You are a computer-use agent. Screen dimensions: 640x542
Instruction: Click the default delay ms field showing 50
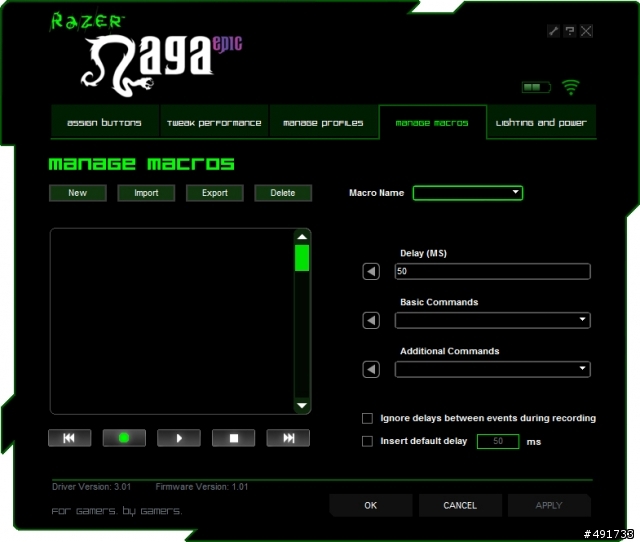[x=498, y=441]
